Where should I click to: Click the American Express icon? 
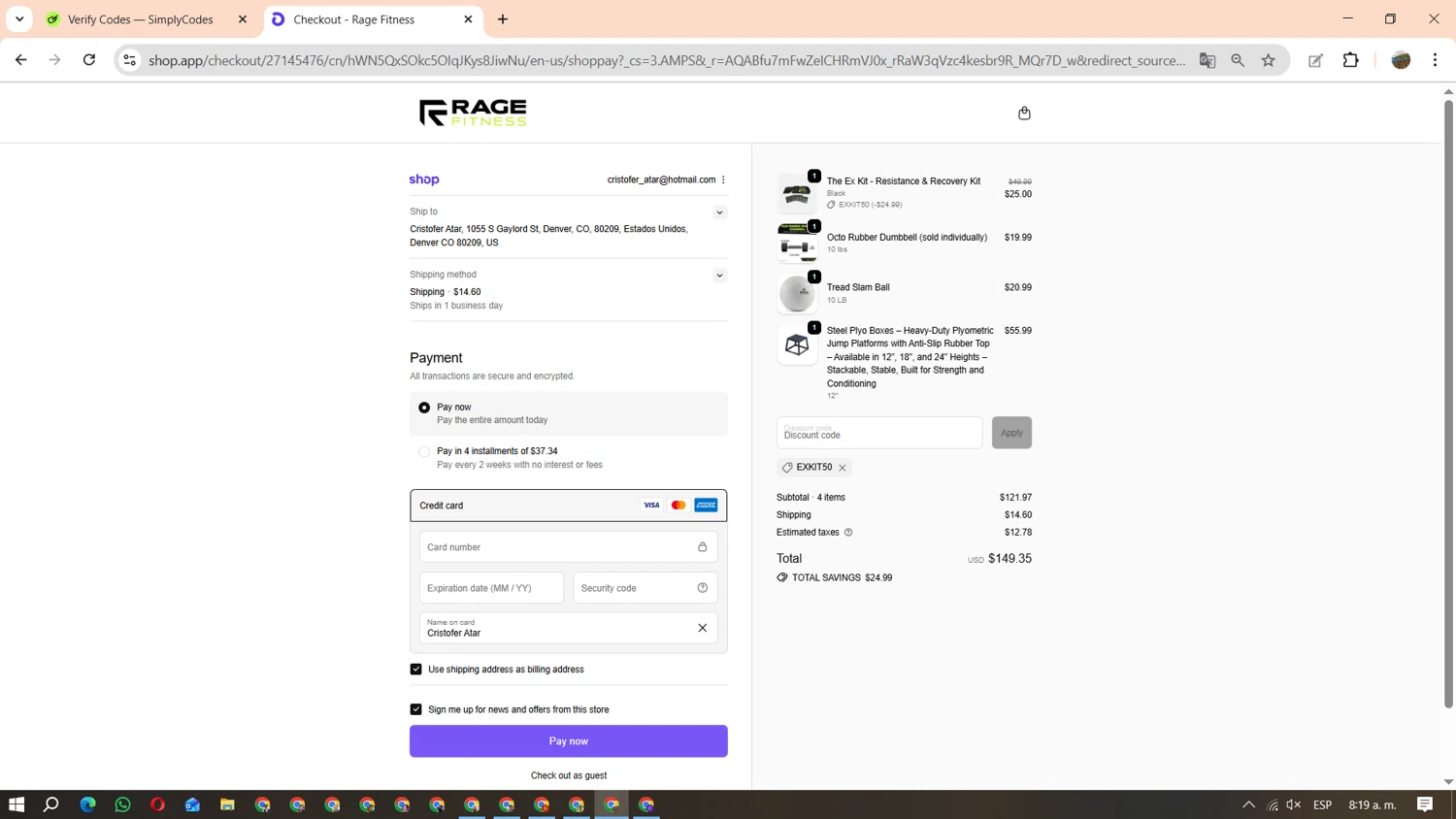click(x=706, y=506)
